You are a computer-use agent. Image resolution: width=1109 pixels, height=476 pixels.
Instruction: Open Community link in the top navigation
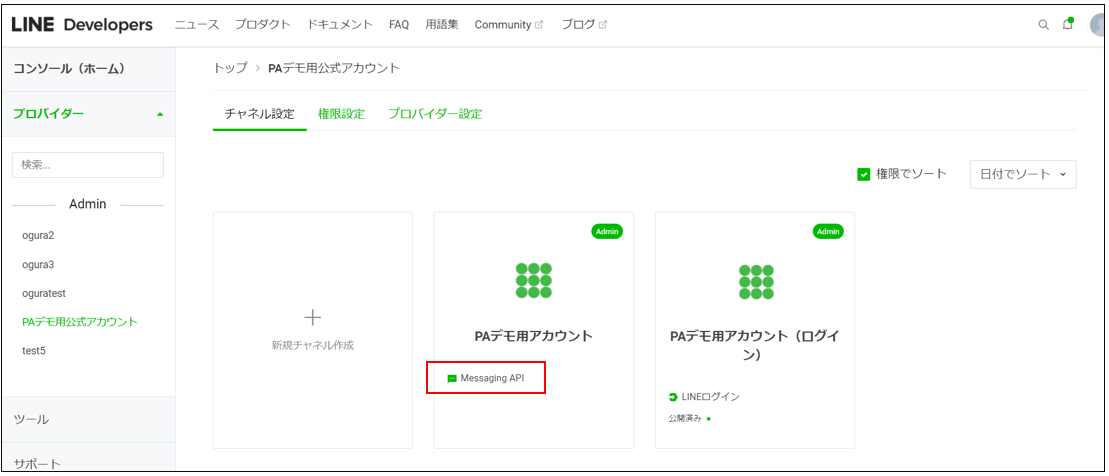point(503,25)
